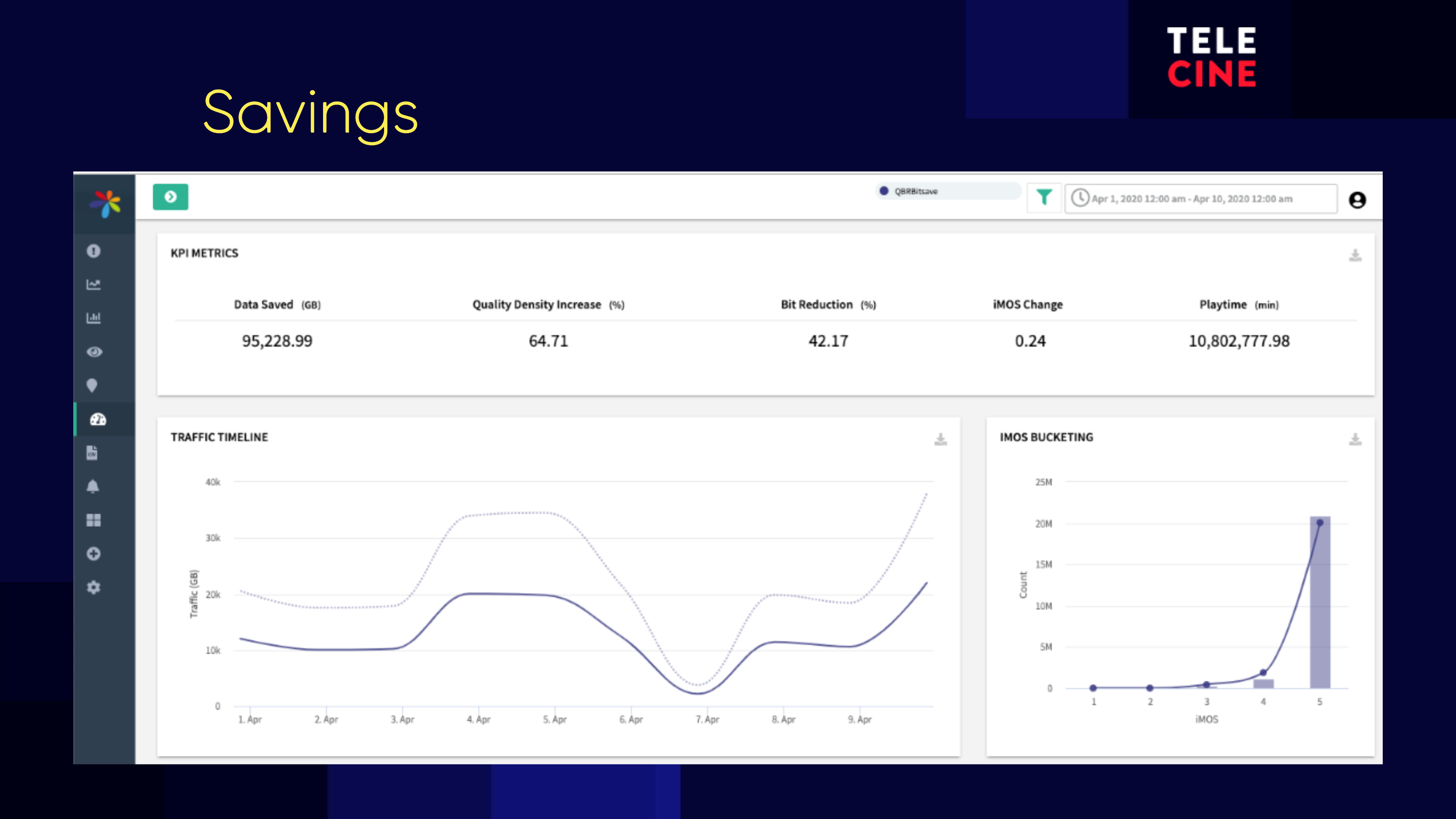1456x819 pixels.
Task: Click the Traffic (GB) axis title
Action: [194, 594]
